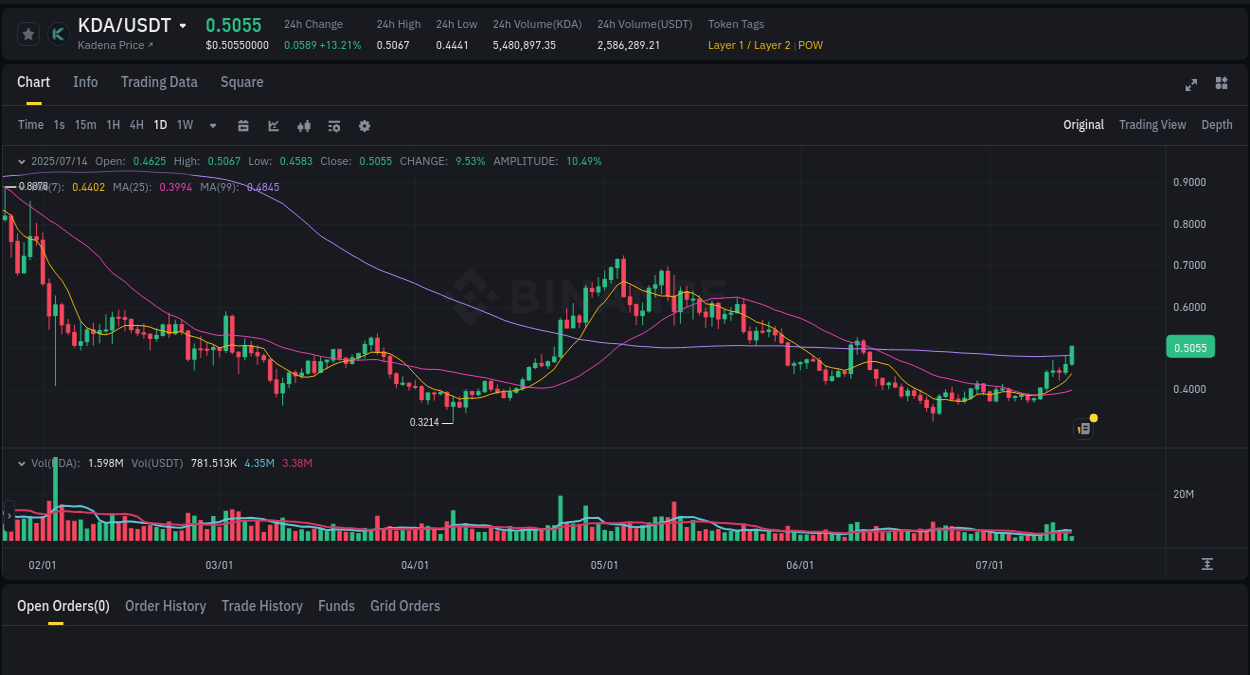Image resolution: width=1250 pixels, height=675 pixels.
Task: Switch to the Trading Data tab
Action: (x=159, y=82)
